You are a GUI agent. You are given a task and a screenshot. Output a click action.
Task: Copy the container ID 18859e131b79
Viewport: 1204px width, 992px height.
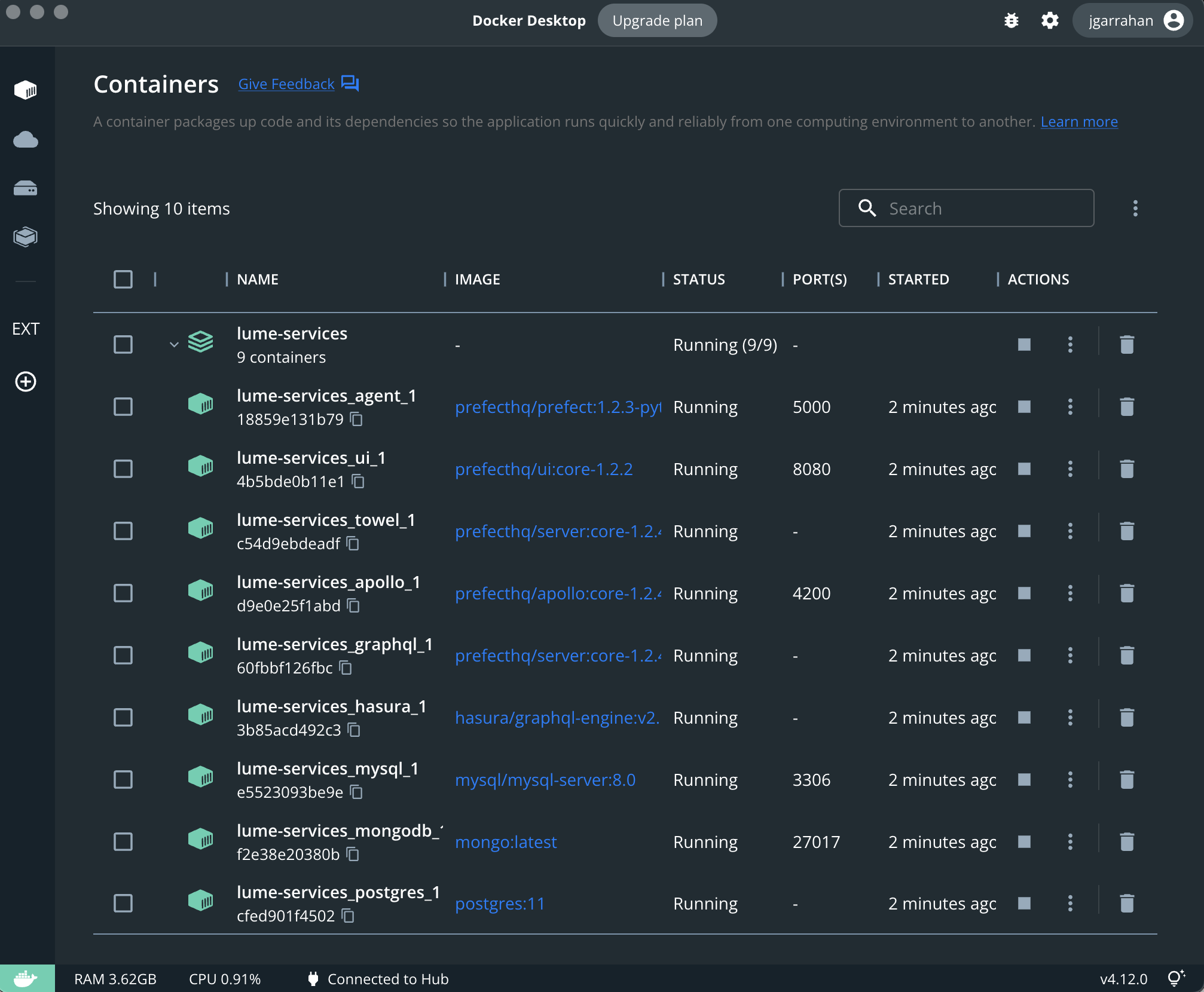pyautogui.click(x=356, y=419)
